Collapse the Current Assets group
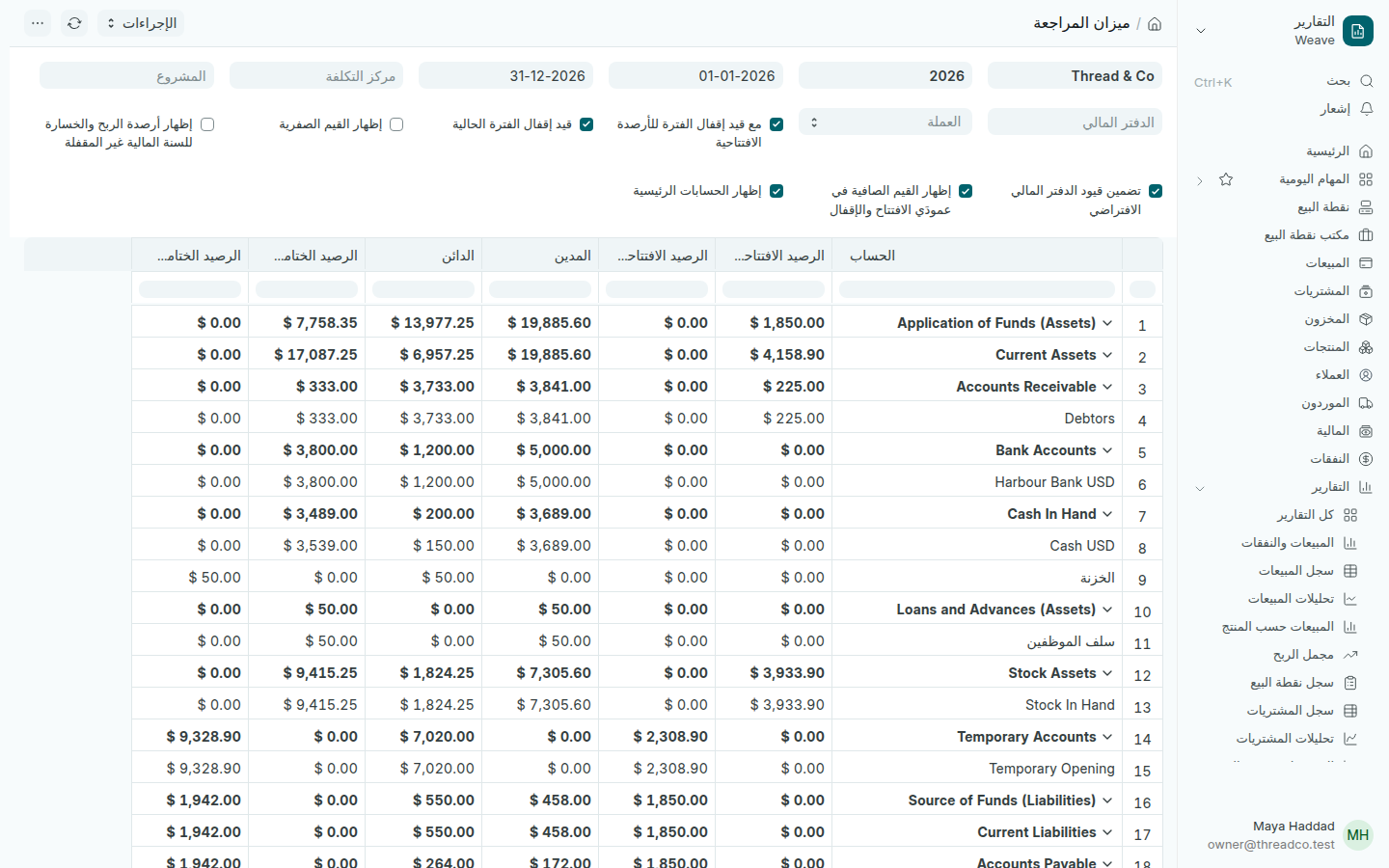The height and width of the screenshot is (868, 1389). tap(1107, 355)
